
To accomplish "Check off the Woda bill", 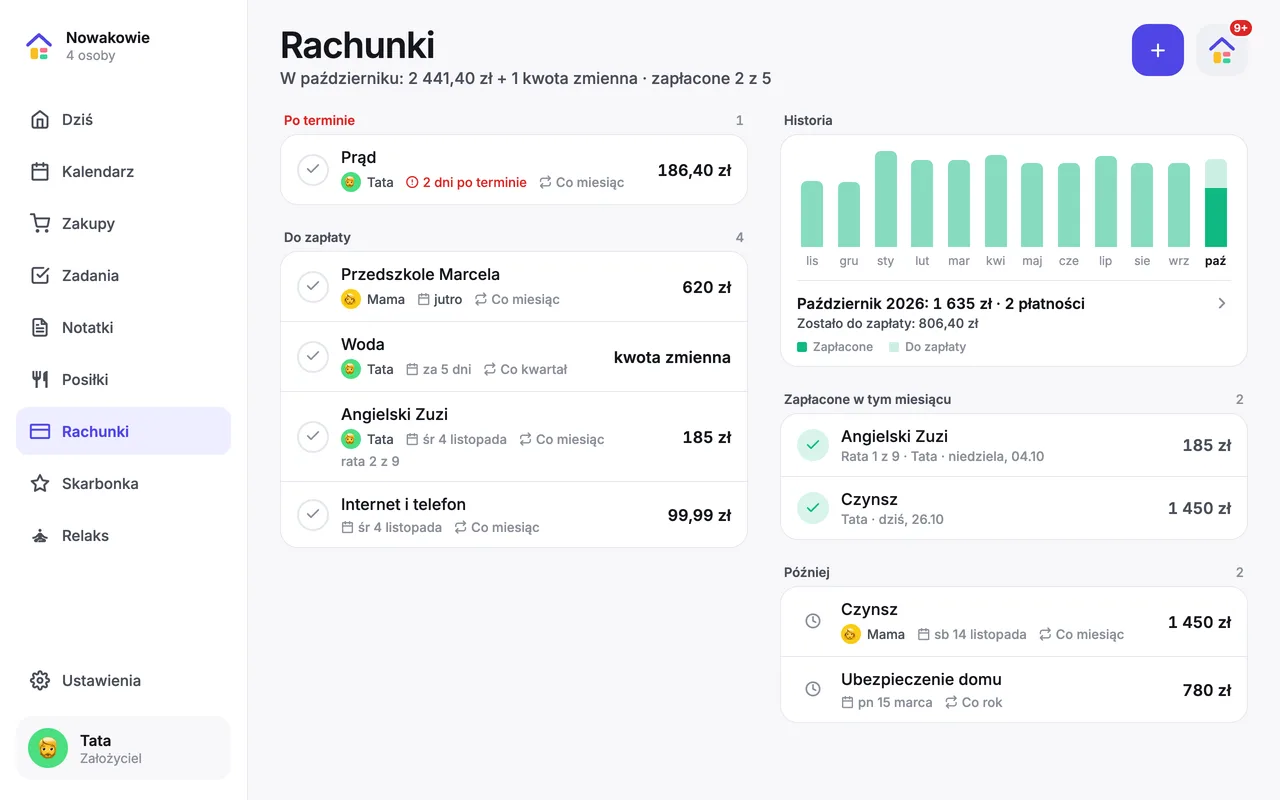I will (313, 357).
